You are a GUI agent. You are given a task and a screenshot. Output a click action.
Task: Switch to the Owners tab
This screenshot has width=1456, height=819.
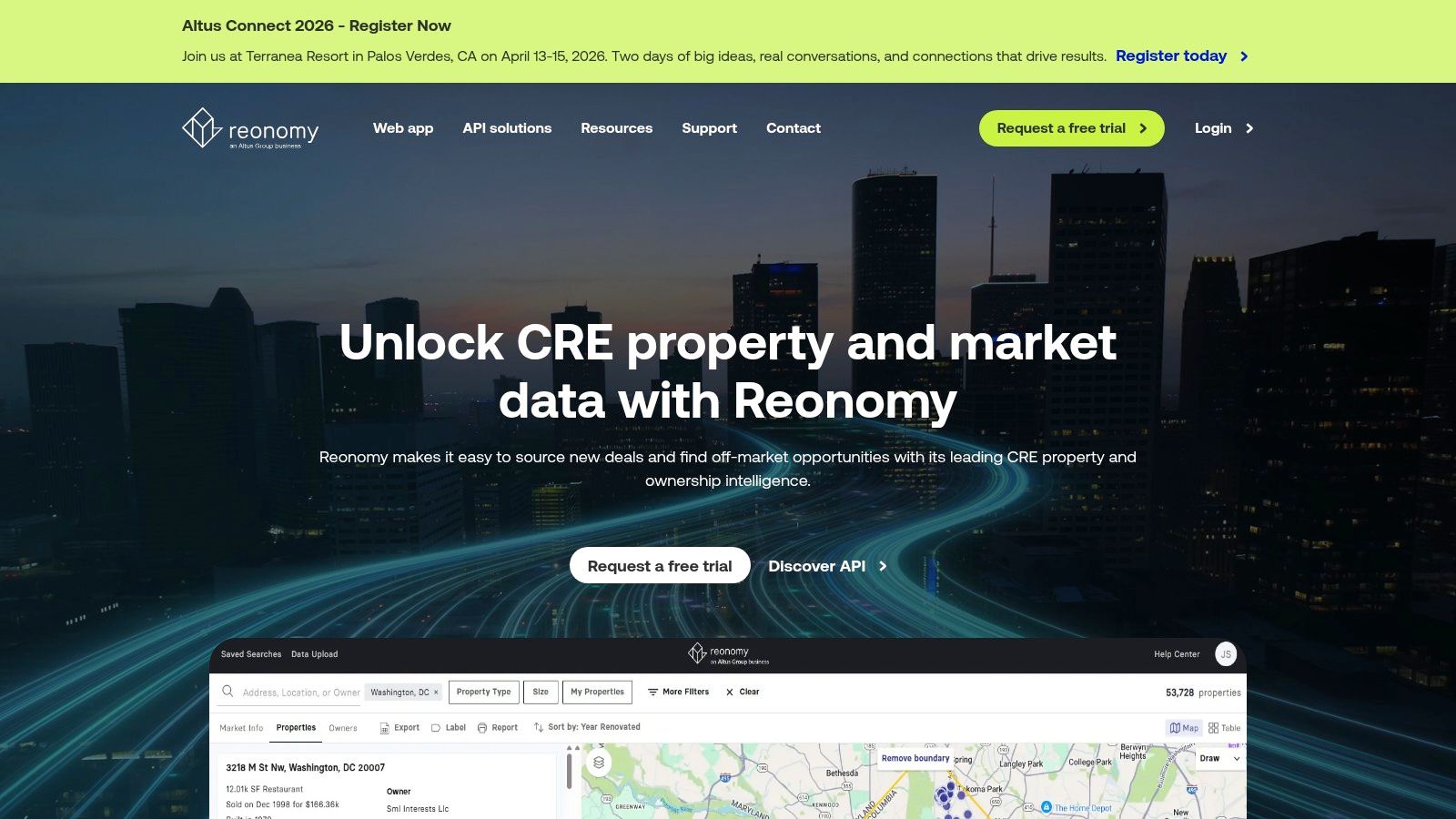coord(343,728)
